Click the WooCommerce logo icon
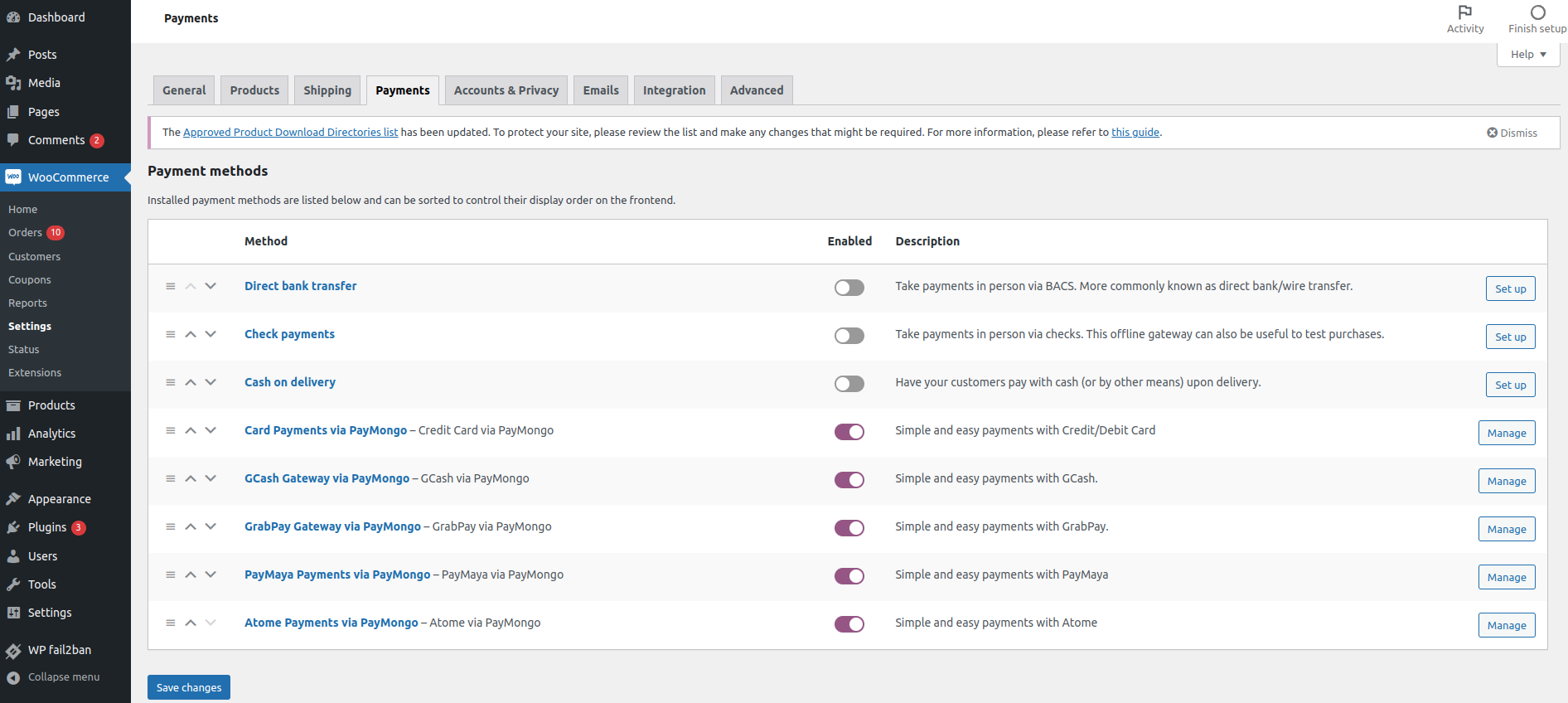1568x703 pixels. 13,177
